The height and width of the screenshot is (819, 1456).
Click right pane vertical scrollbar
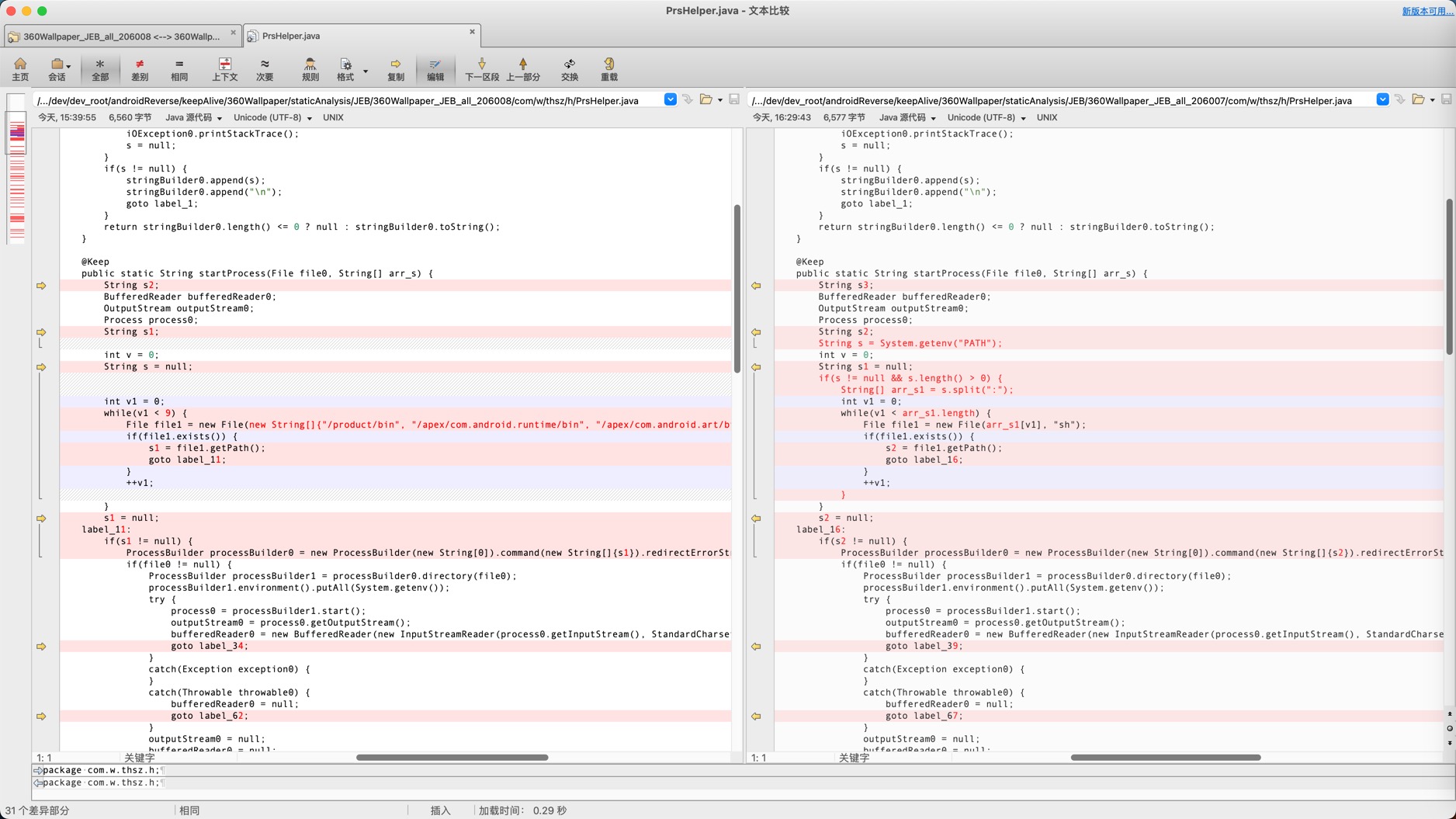[1449, 276]
